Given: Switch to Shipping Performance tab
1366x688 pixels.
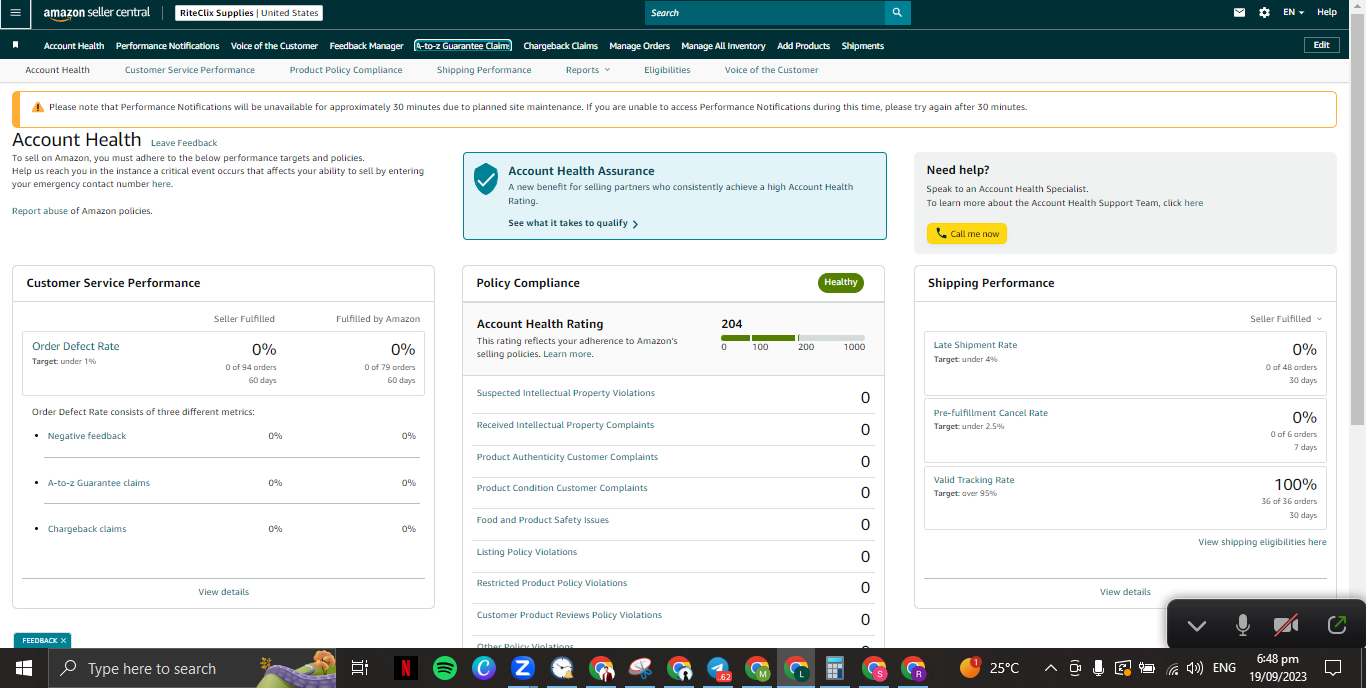Looking at the screenshot, I should tap(484, 70).
